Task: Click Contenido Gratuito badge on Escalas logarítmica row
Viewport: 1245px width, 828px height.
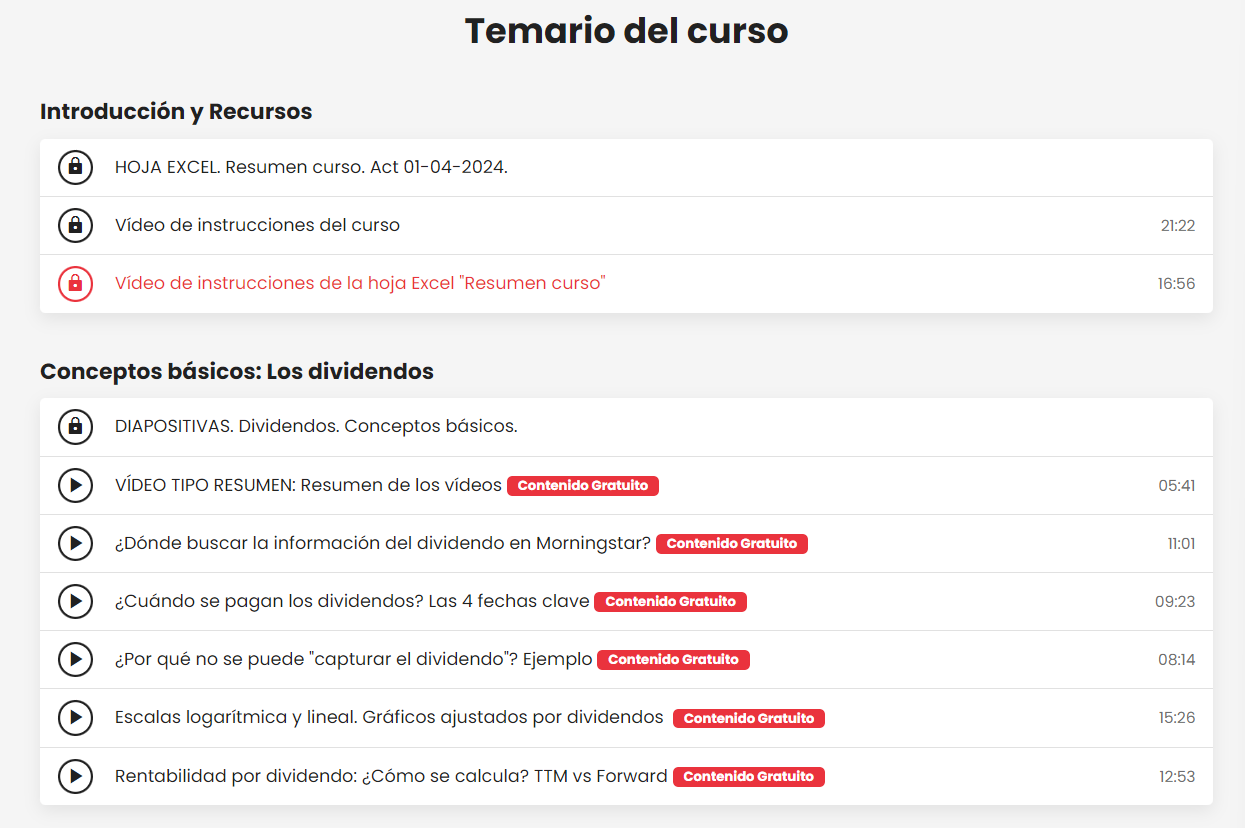Action: [x=749, y=718]
